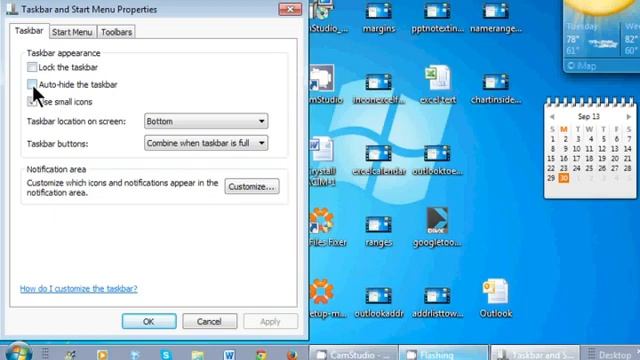Switch to Flashing taskbar window button
The width and height of the screenshot is (640, 360).
[x=443, y=353]
